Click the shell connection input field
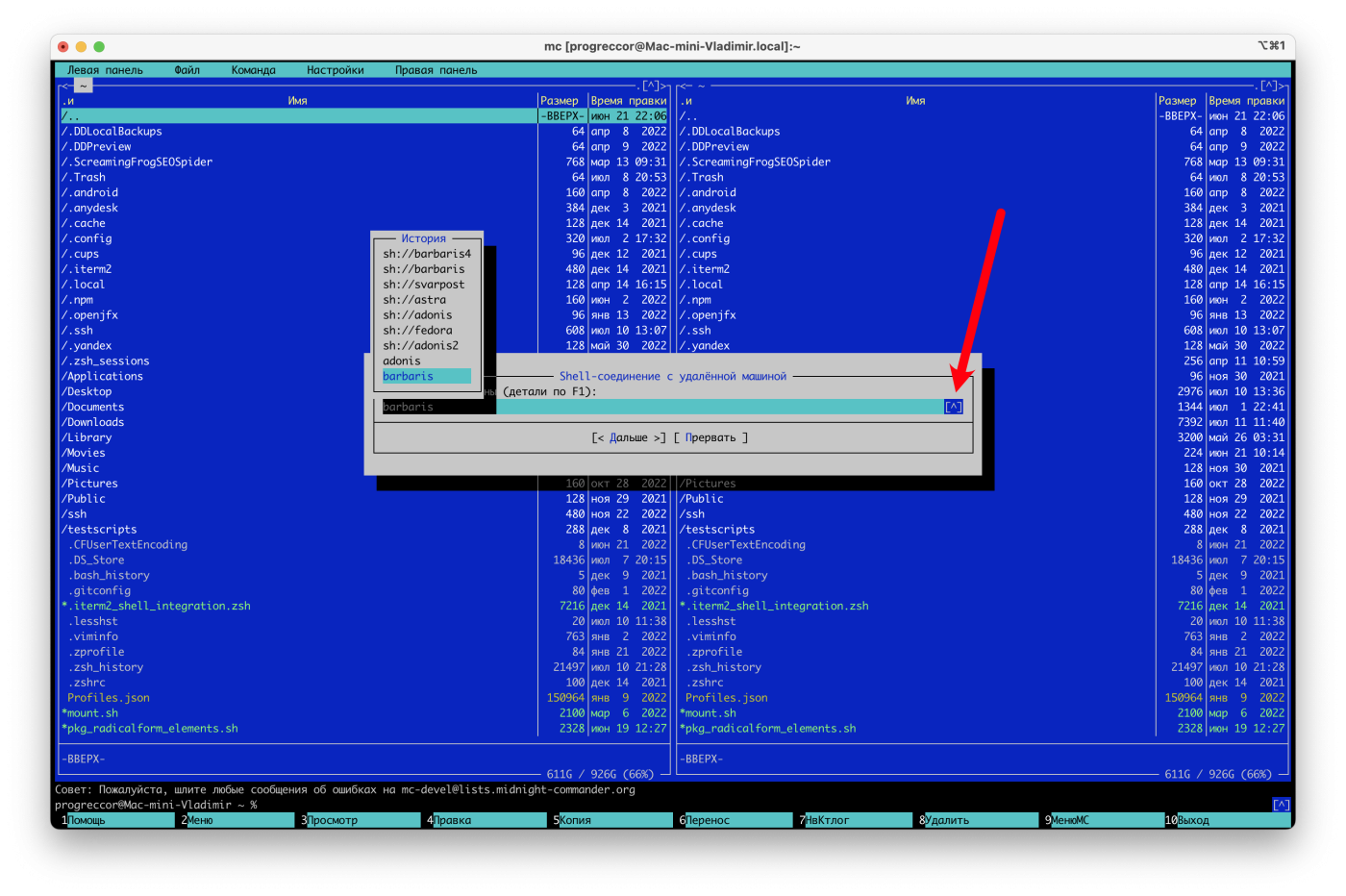Screen dimensions: 1346x896 (663, 407)
